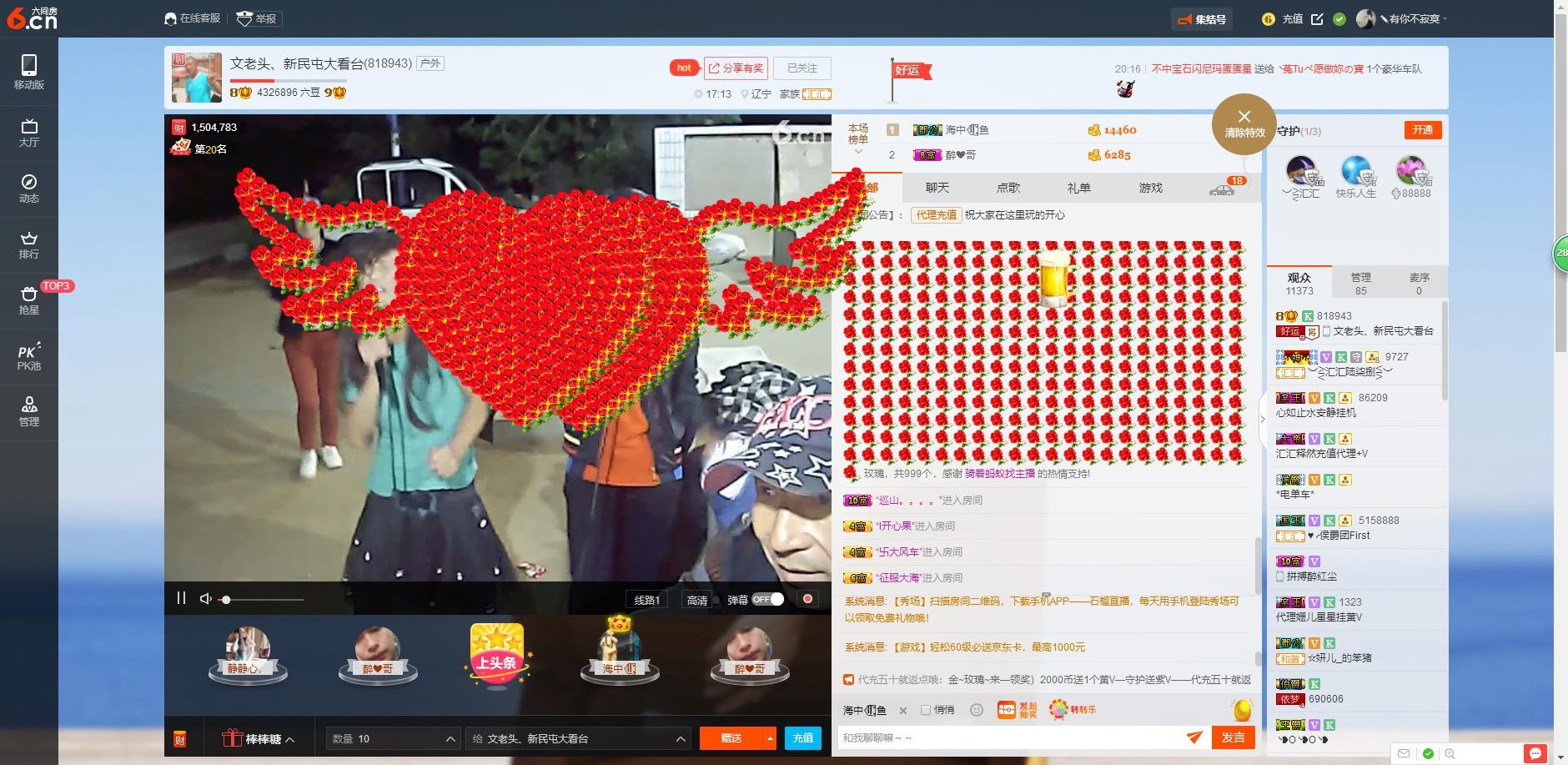
Task: Open the 有你不寂寞 user account menu
Action: pos(1401,19)
